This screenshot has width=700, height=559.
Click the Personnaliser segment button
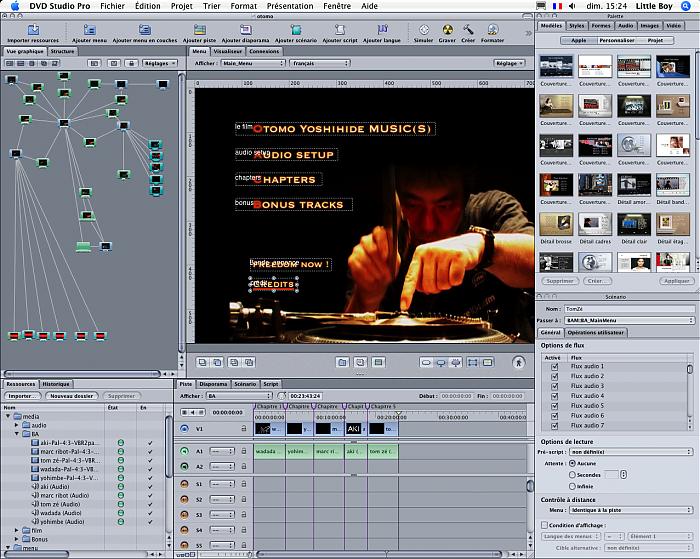click(617, 40)
